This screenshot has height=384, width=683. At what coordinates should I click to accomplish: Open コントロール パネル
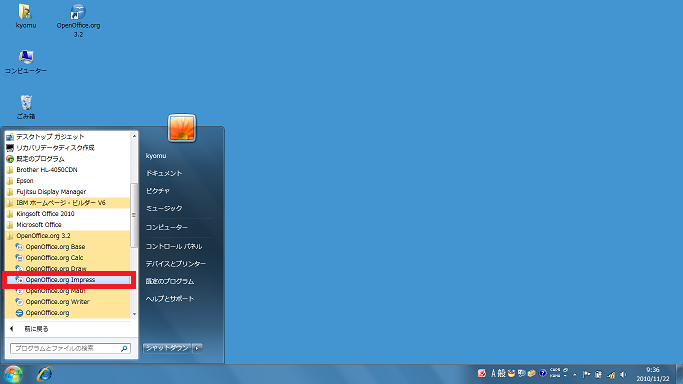(174, 246)
